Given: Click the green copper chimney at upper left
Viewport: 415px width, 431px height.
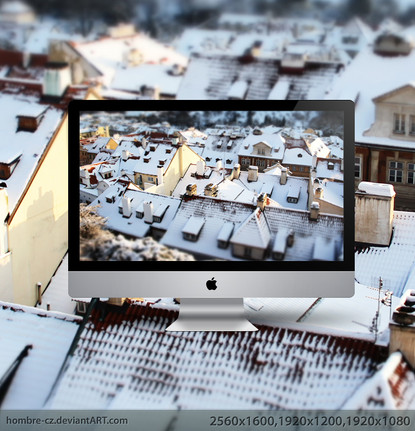Looking at the screenshot, I should point(57,80).
